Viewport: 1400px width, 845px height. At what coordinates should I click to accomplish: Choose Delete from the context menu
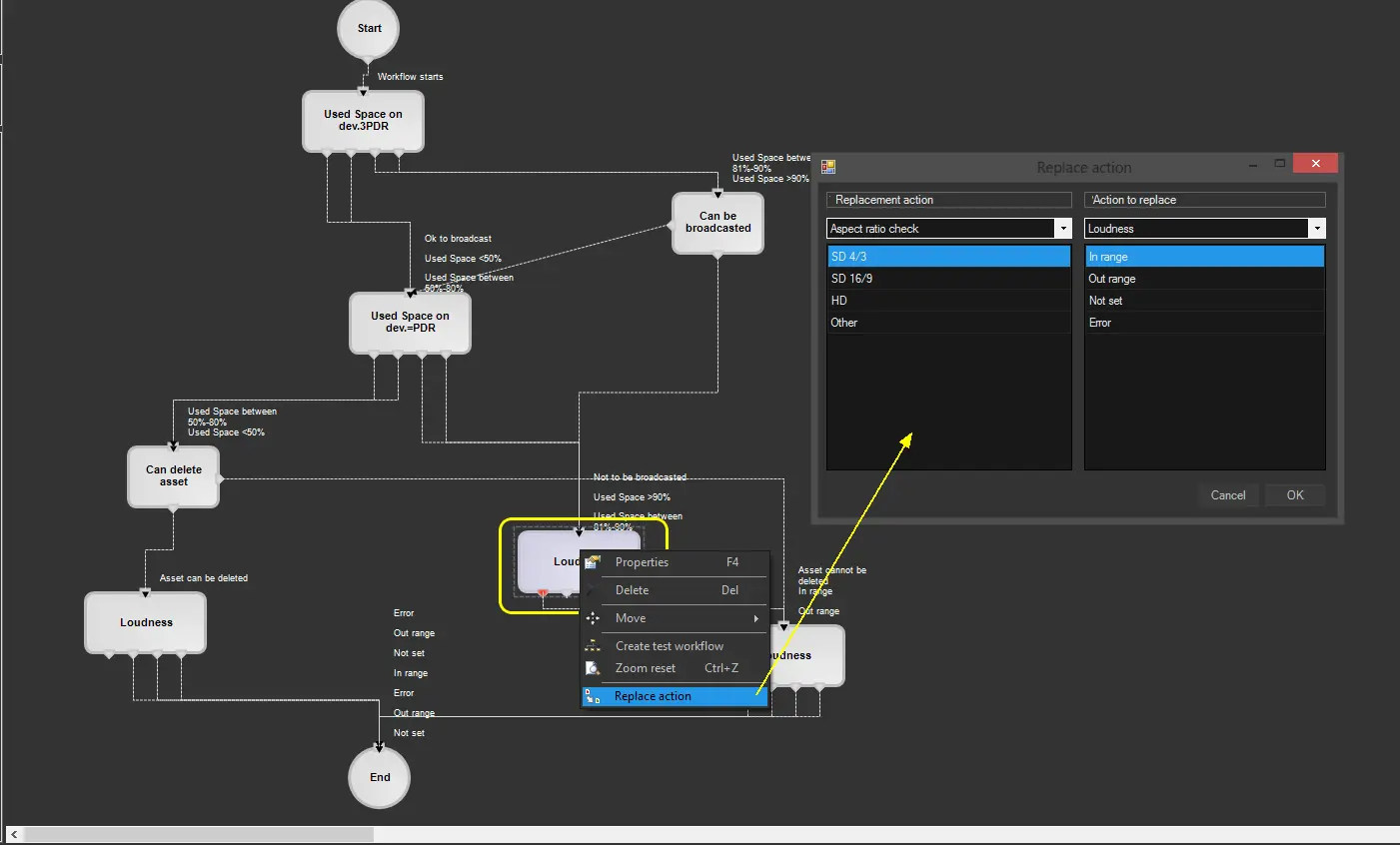pos(632,590)
